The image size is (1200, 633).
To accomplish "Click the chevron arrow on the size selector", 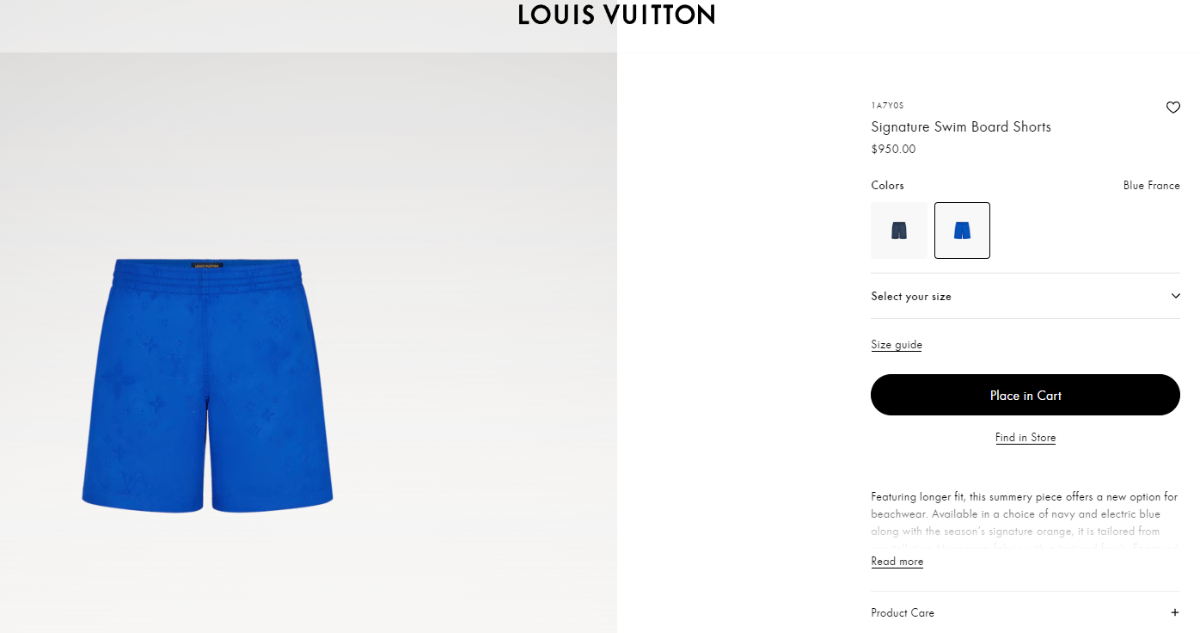I will coord(1175,296).
